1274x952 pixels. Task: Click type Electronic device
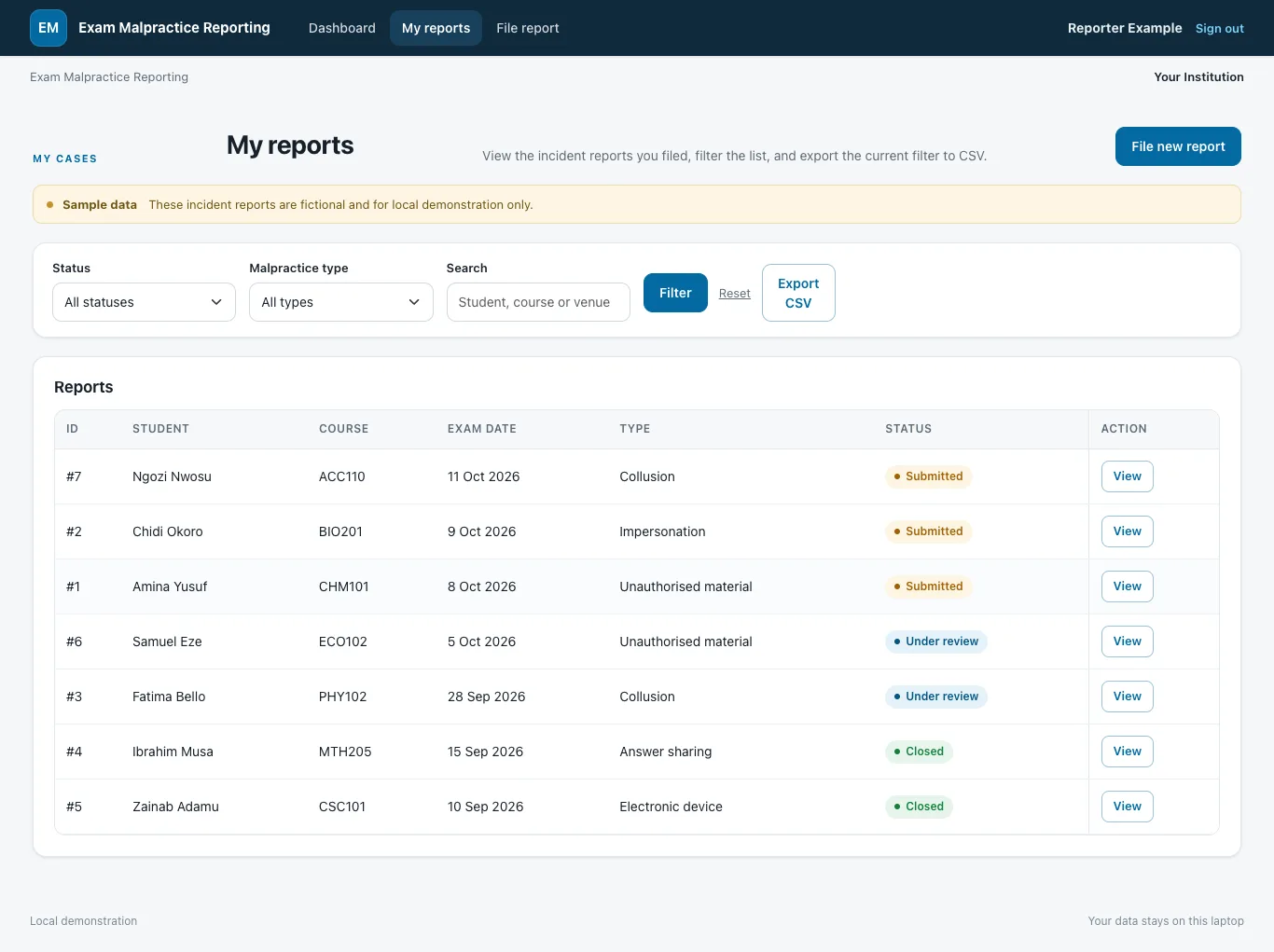672,807
